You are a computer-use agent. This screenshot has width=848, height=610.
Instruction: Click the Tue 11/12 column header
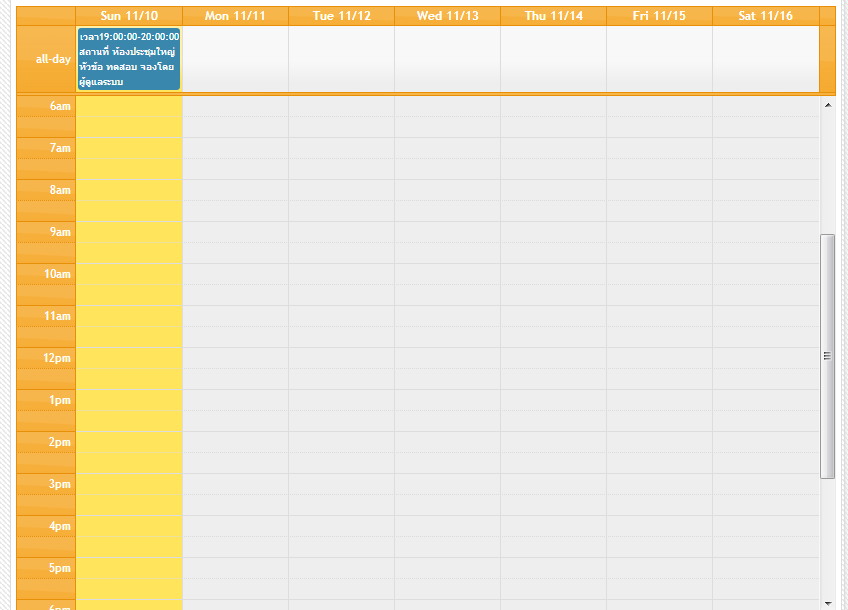pyautogui.click(x=341, y=16)
